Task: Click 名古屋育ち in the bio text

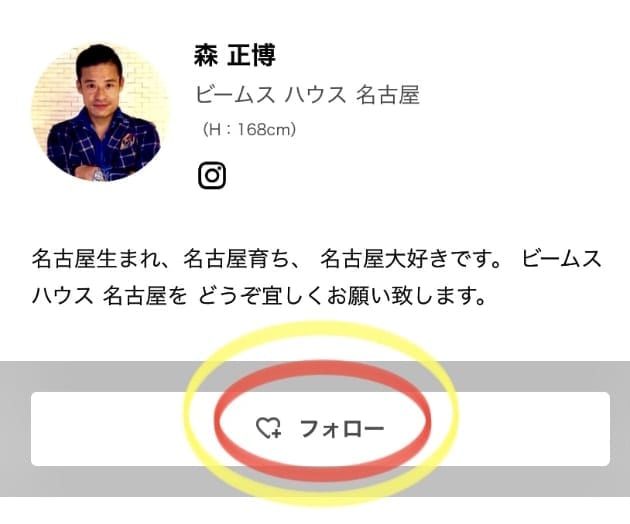Action: coord(236,258)
